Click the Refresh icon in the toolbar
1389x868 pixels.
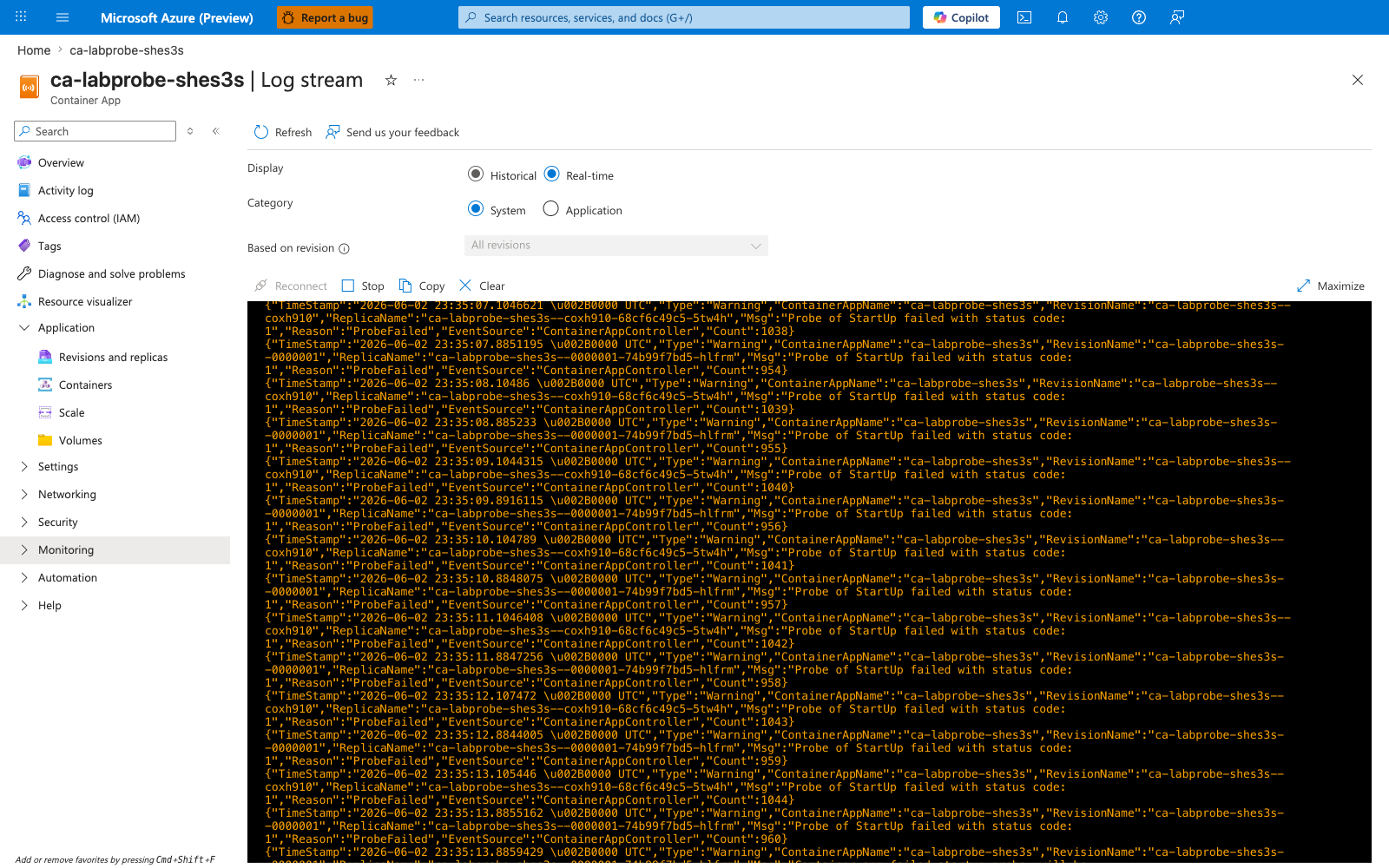pyautogui.click(x=261, y=132)
